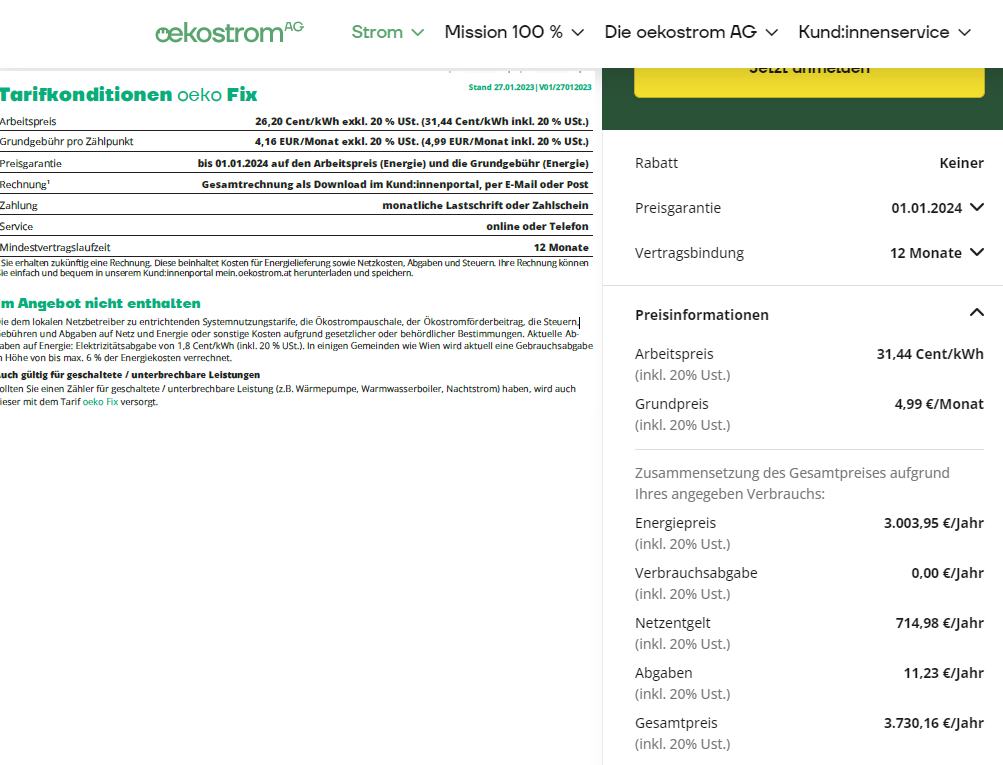Click the online oder Telefon value

point(537,226)
